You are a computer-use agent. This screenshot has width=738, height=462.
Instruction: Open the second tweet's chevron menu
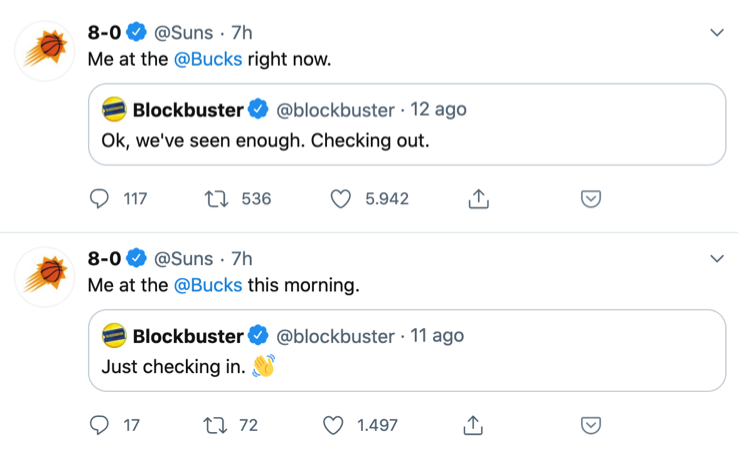(x=717, y=258)
